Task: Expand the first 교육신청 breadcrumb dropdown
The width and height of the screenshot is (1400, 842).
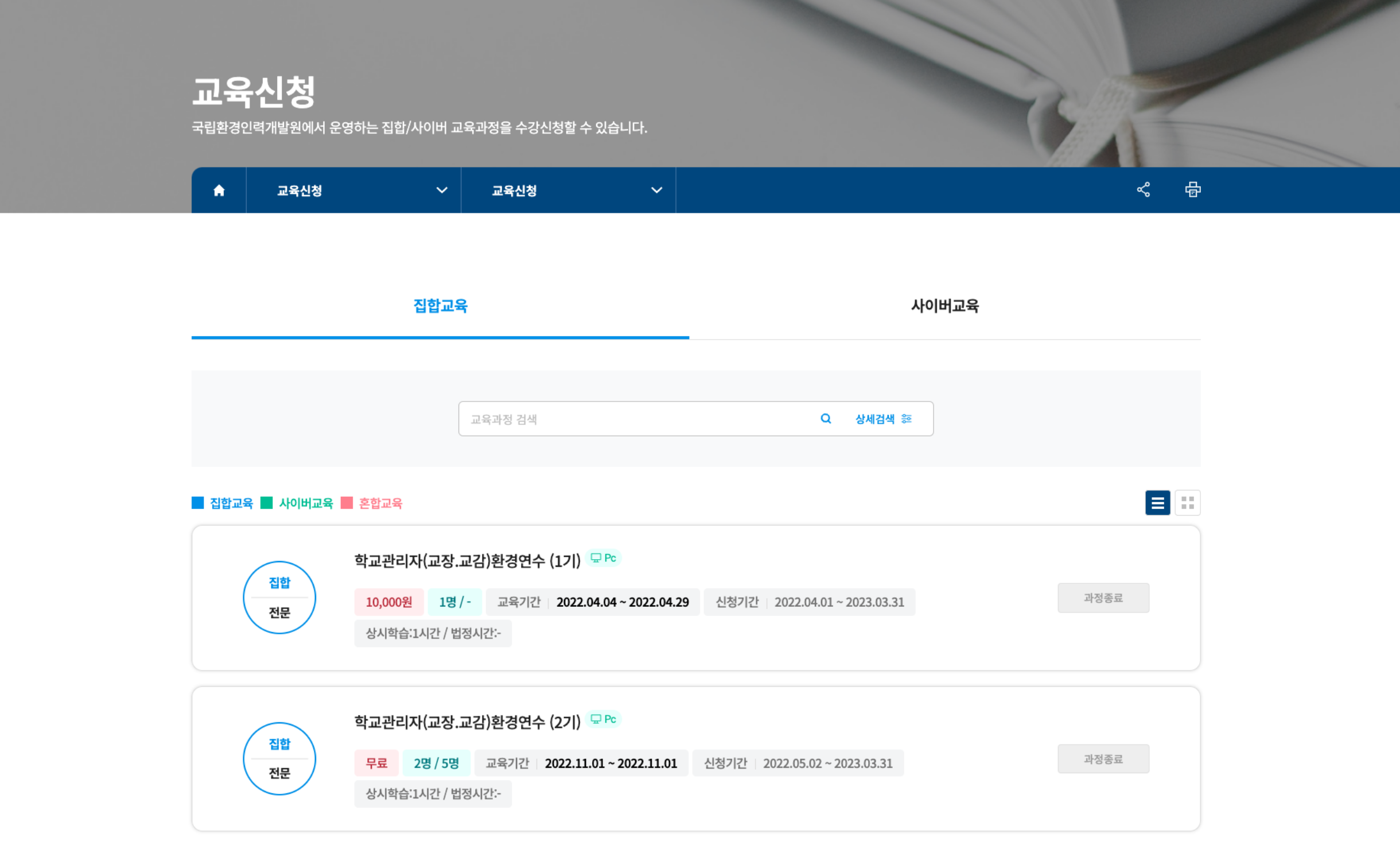Action: point(442,190)
